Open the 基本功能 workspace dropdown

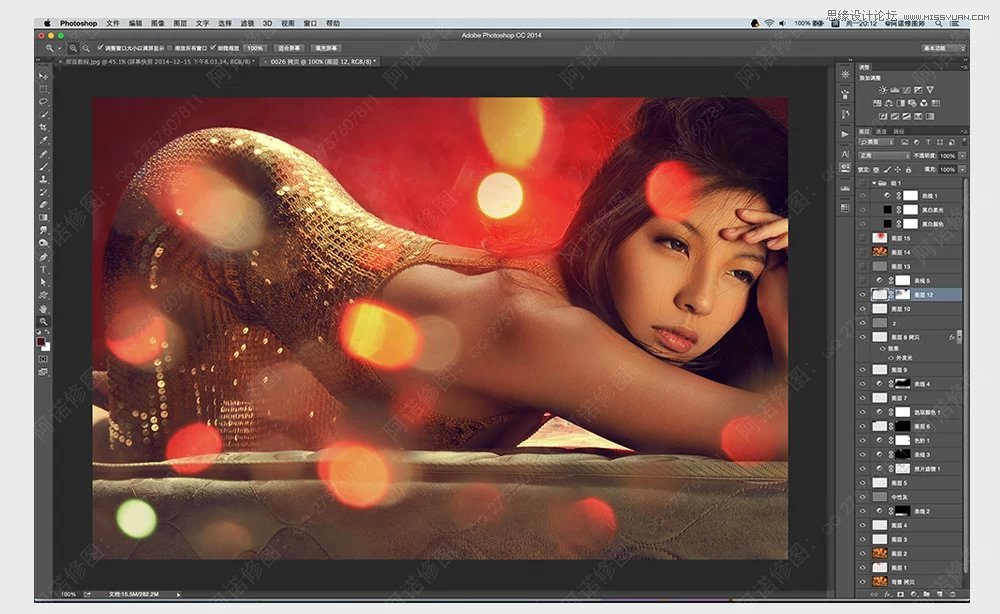943,48
